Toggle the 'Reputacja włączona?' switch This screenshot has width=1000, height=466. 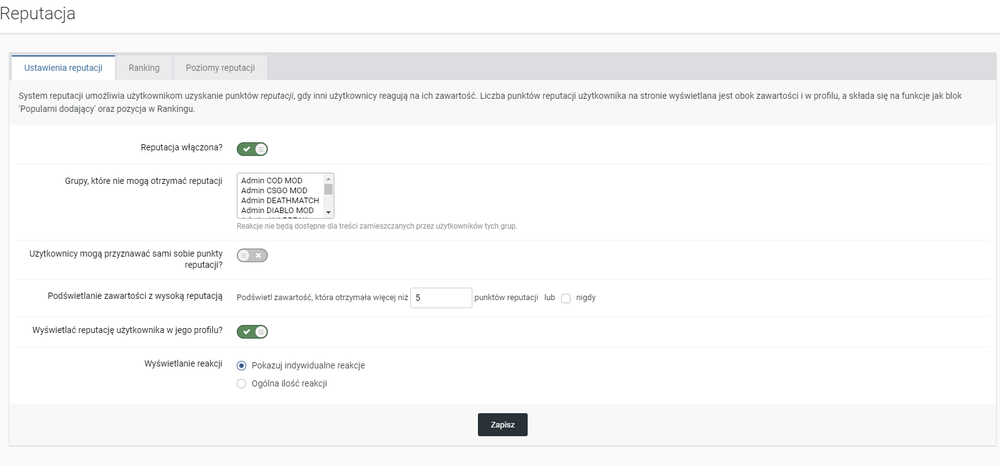click(252, 149)
